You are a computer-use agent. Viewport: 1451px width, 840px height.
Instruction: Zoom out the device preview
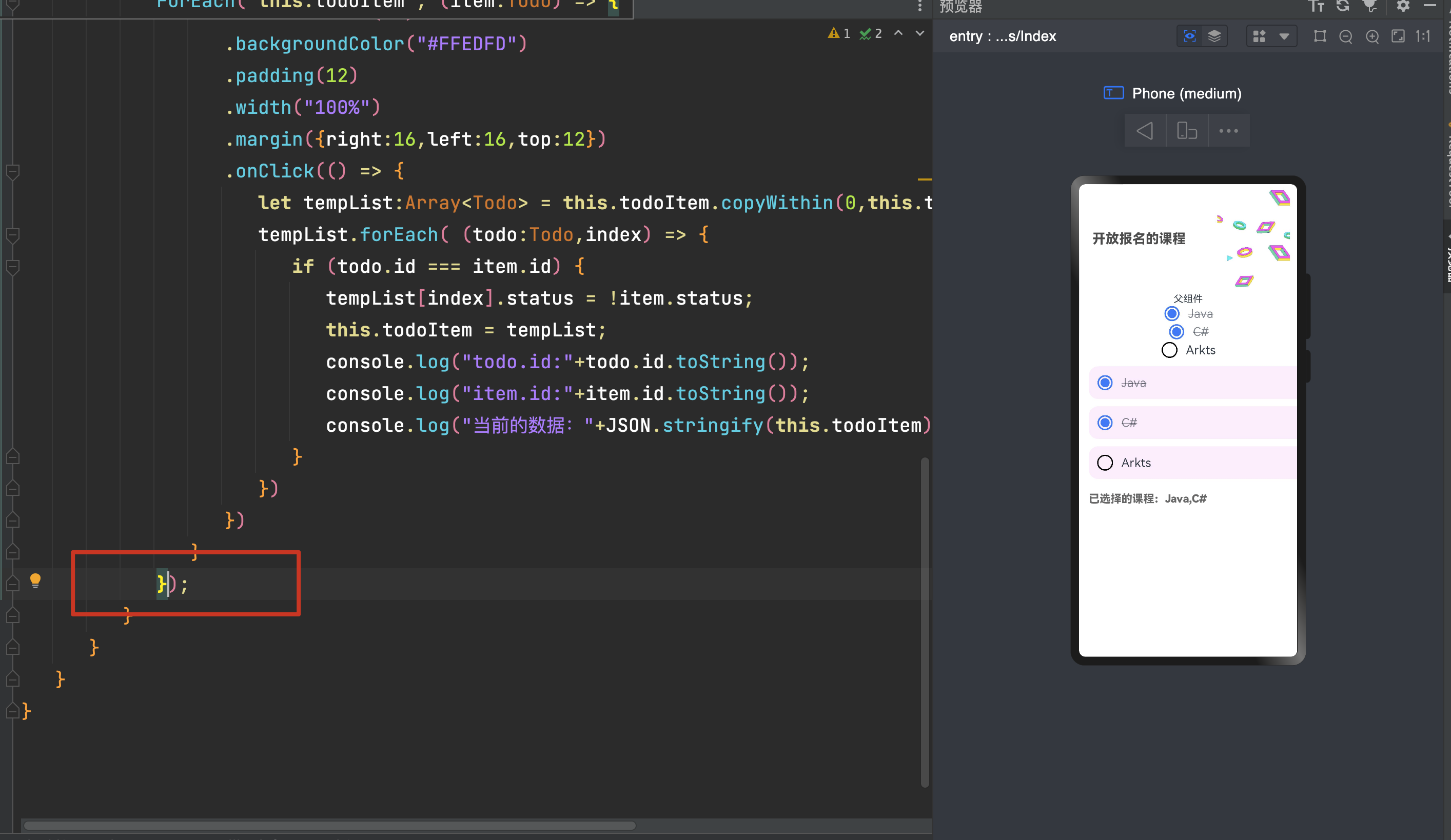(1346, 37)
